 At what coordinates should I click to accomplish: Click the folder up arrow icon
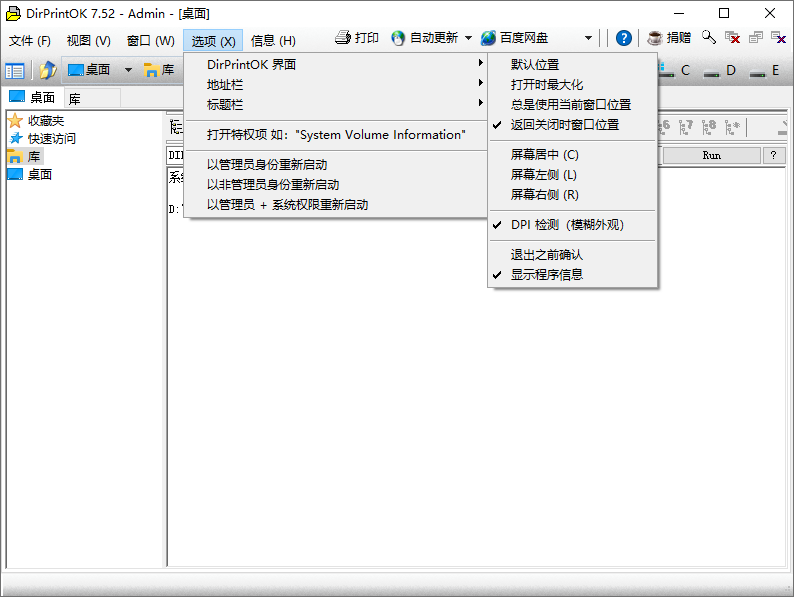click(x=48, y=70)
